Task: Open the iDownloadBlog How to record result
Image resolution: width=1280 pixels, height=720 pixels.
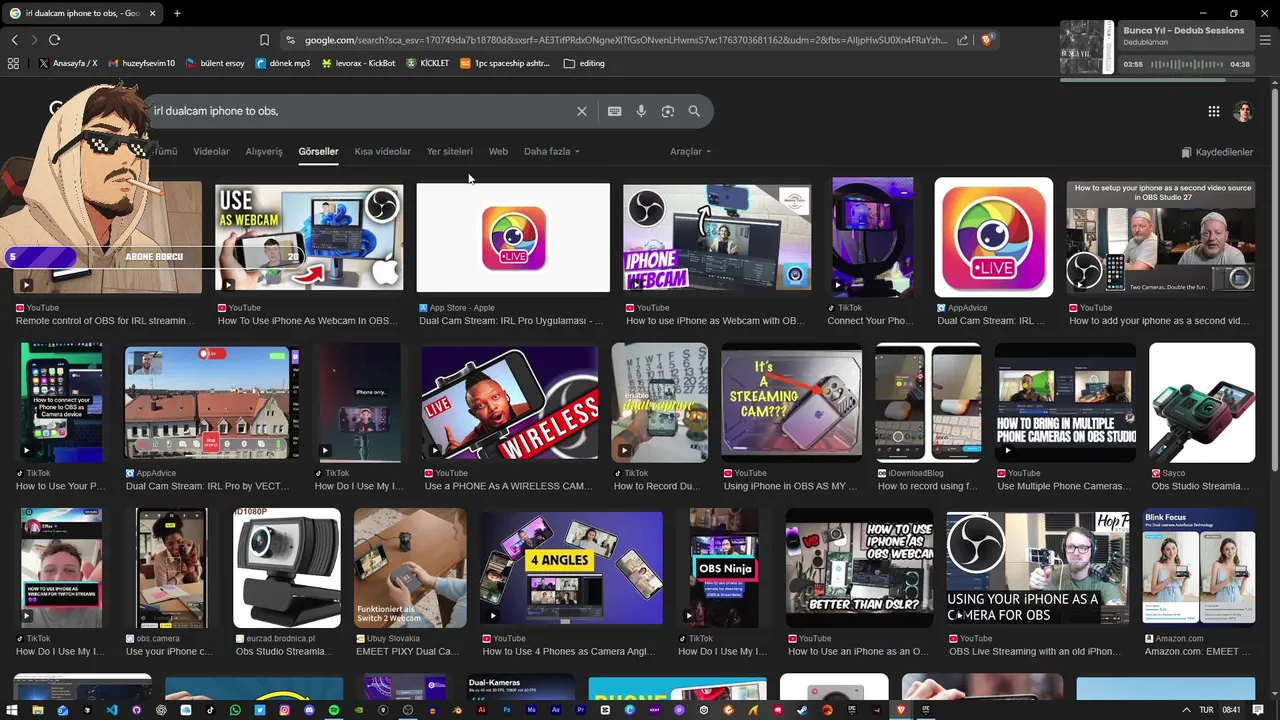Action: coord(928,403)
